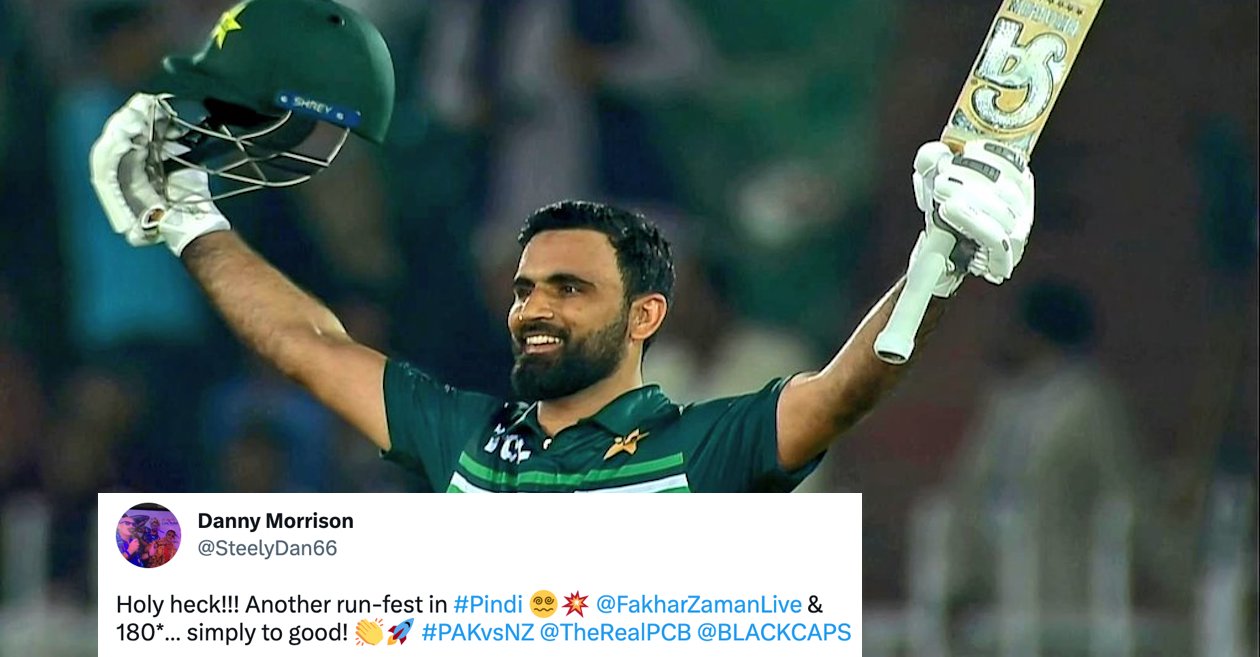Click the red collision emoji
The width and height of the screenshot is (1260, 657).
click(x=575, y=604)
